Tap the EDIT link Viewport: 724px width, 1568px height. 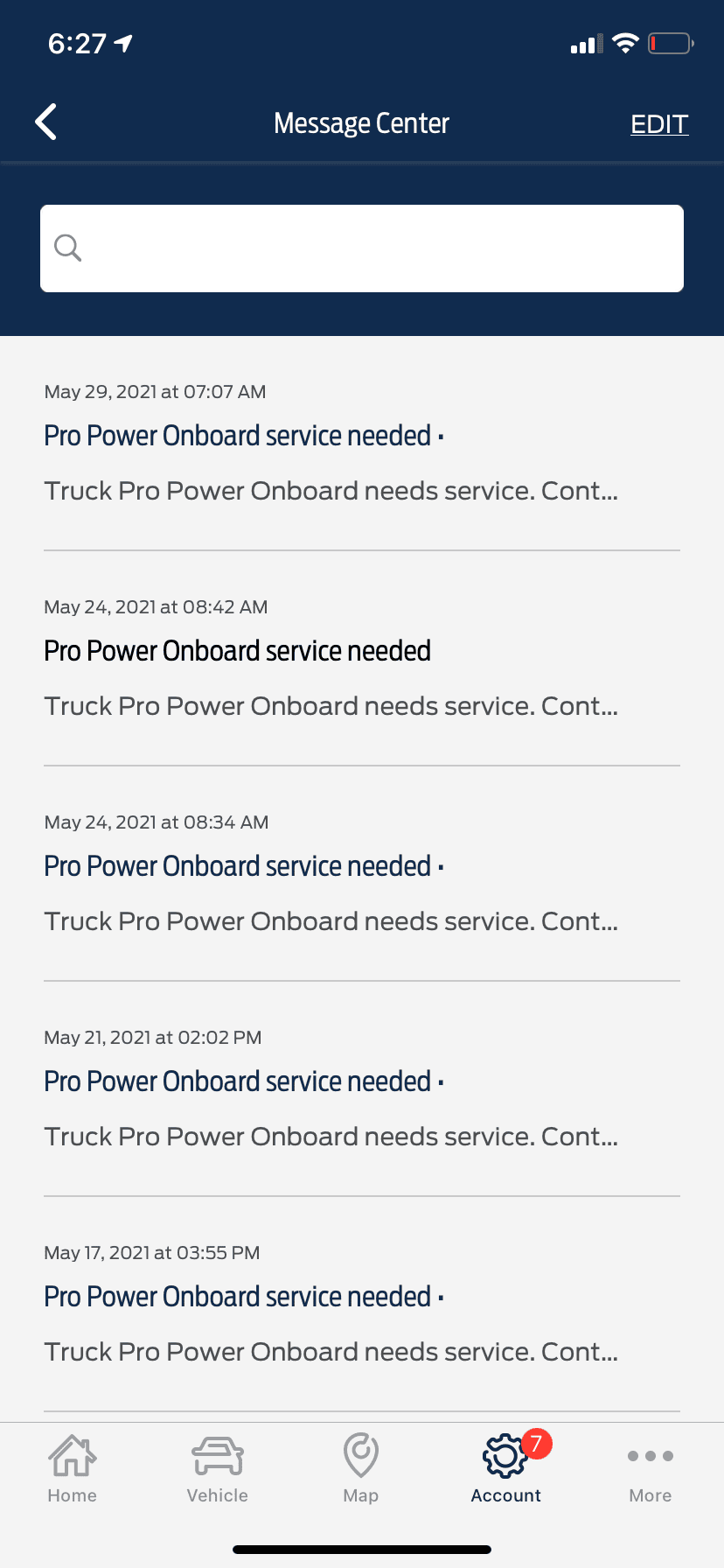click(x=659, y=124)
